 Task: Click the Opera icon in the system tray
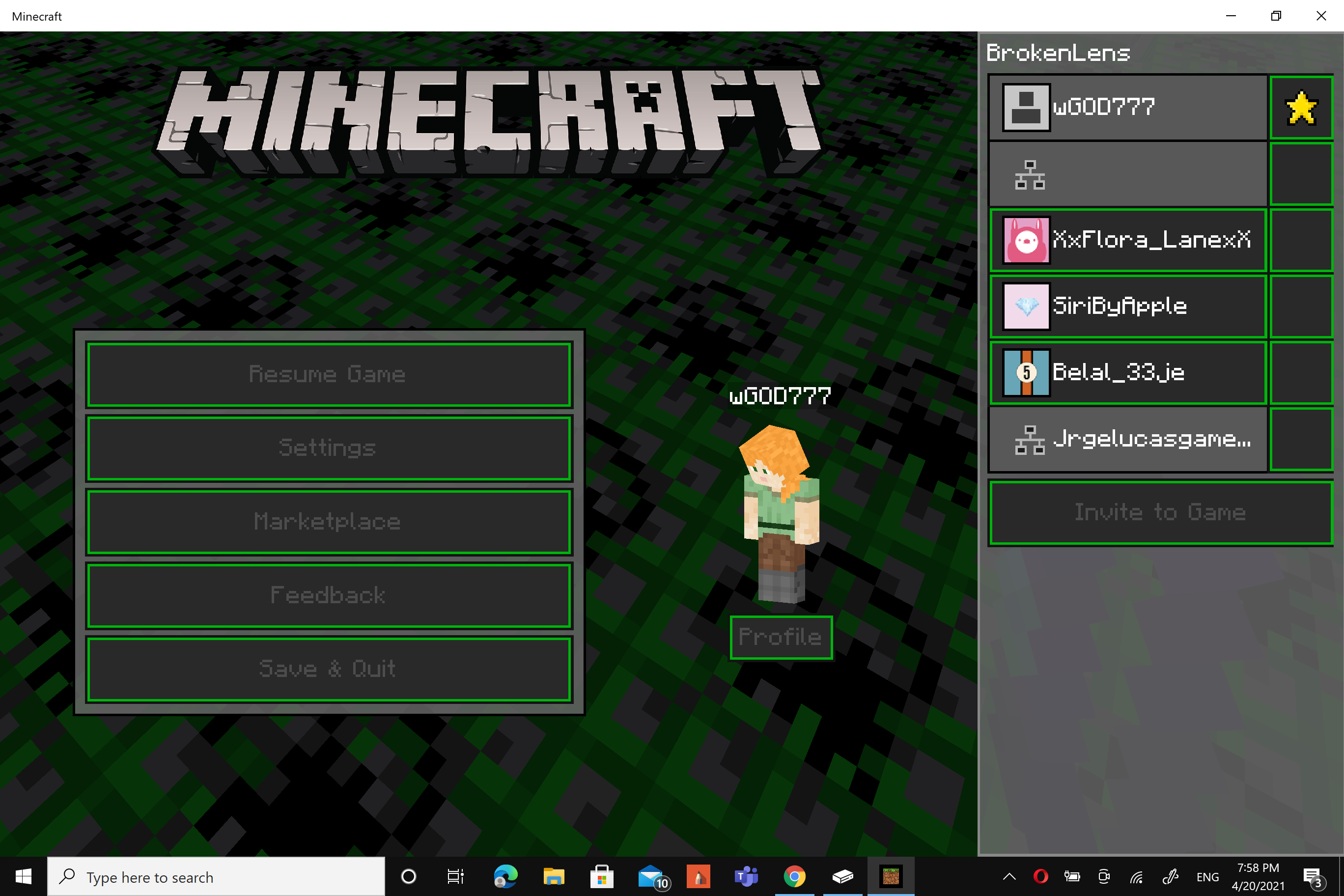(x=1040, y=876)
